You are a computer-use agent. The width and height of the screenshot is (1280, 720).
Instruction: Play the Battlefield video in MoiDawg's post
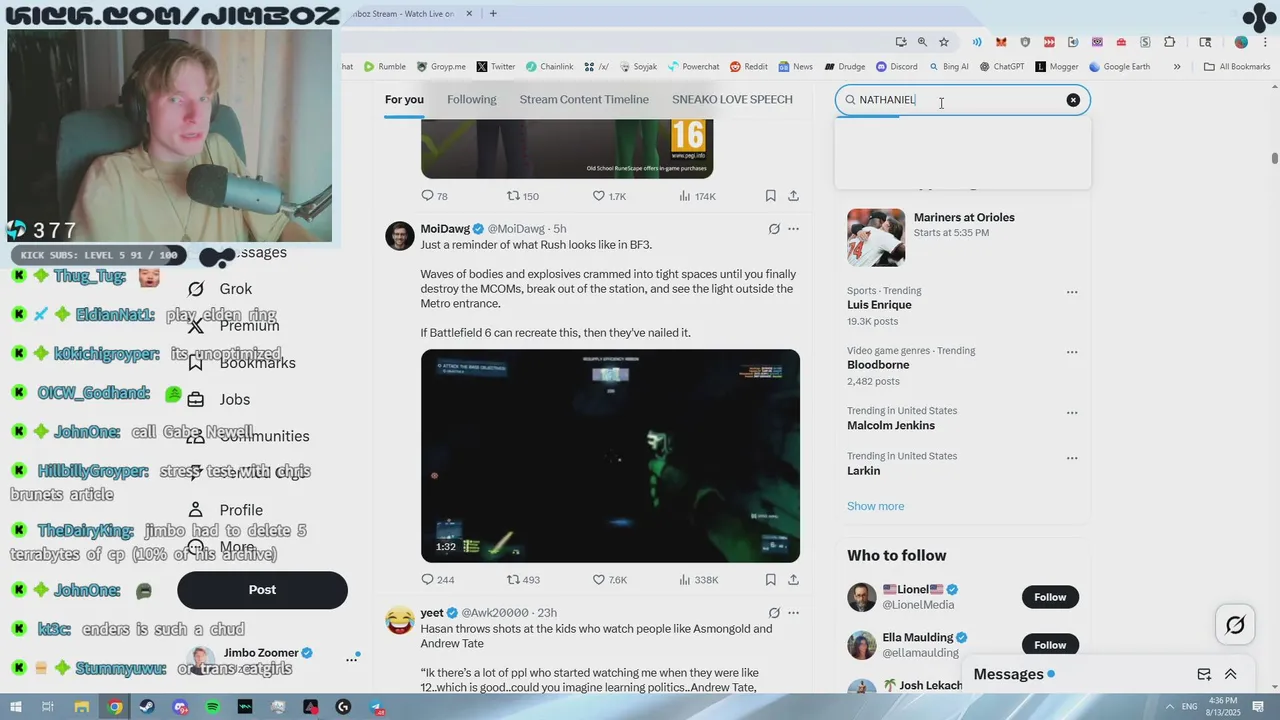(x=610, y=456)
